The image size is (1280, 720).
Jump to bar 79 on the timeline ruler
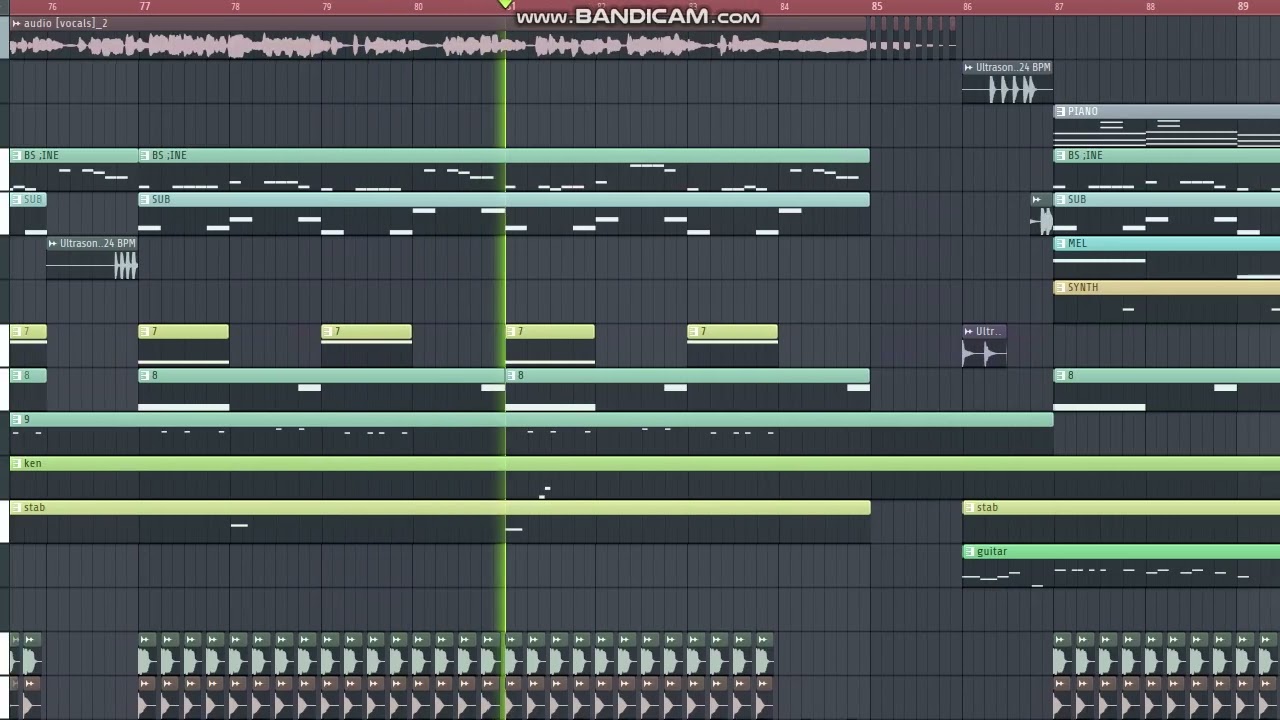point(327,6)
